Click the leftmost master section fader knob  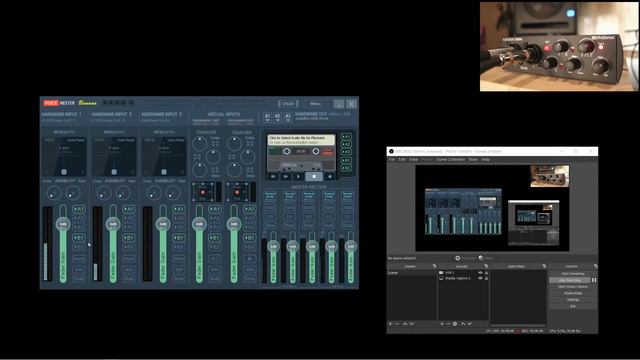[273, 246]
